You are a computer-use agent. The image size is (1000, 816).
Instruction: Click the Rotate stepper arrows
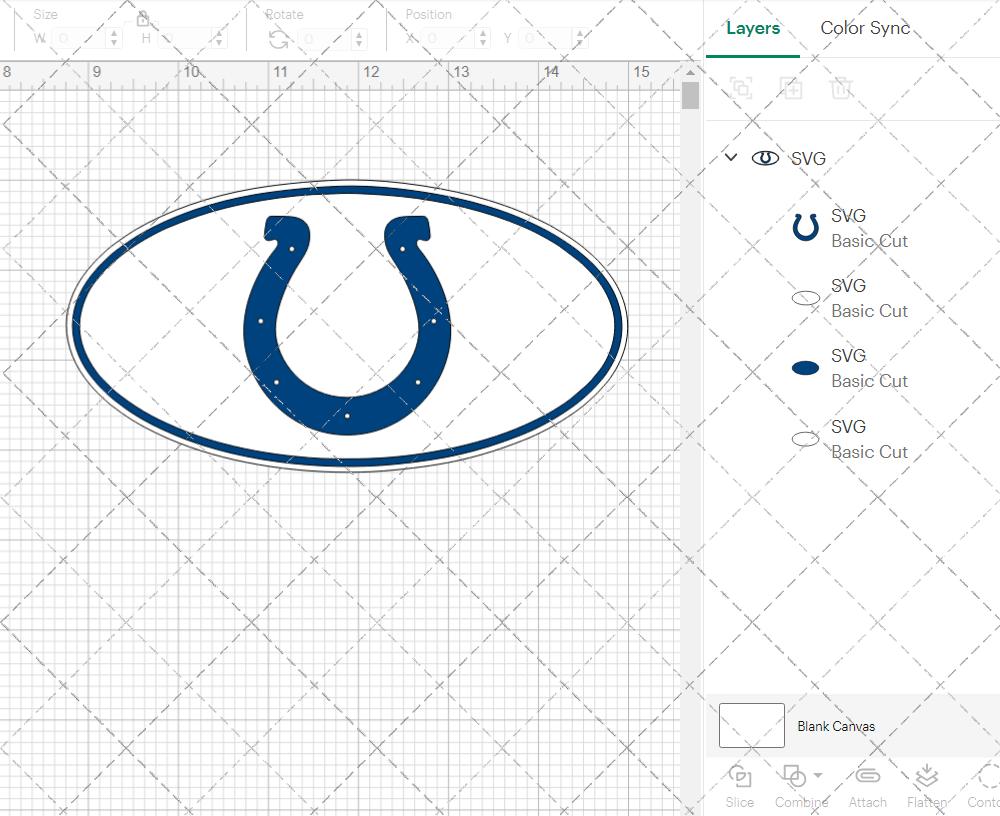tap(359, 39)
